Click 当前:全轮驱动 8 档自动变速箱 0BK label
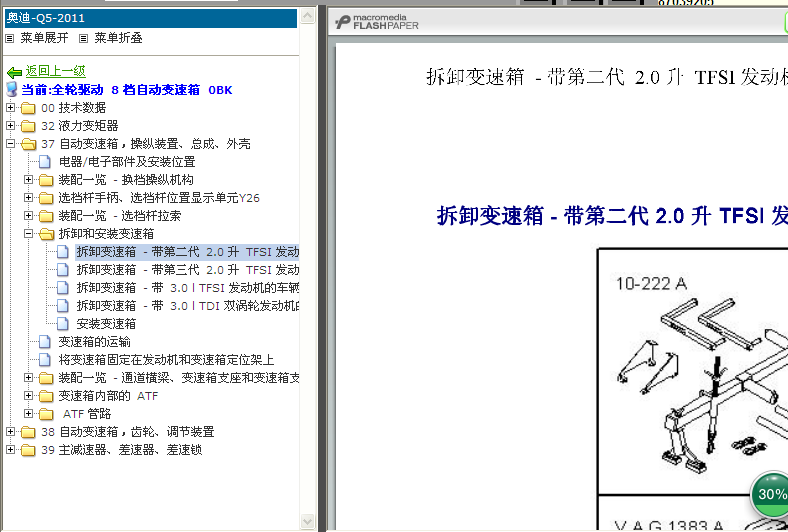The image size is (788, 532). (127, 90)
